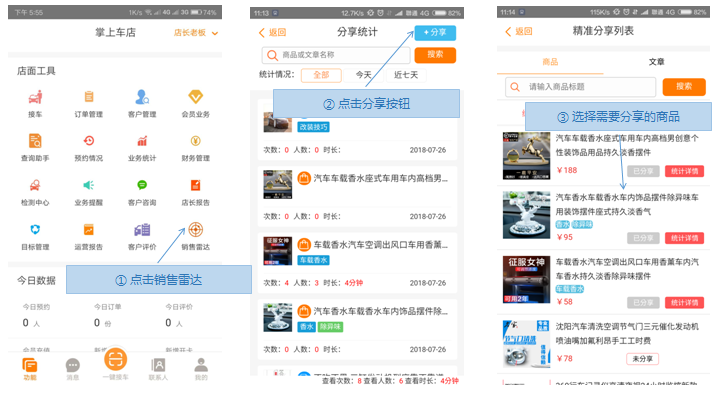The width and height of the screenshot is (721, 403).
Task: Go back using 返回 on 分享统计 screen
Action: tap(273, 32)
